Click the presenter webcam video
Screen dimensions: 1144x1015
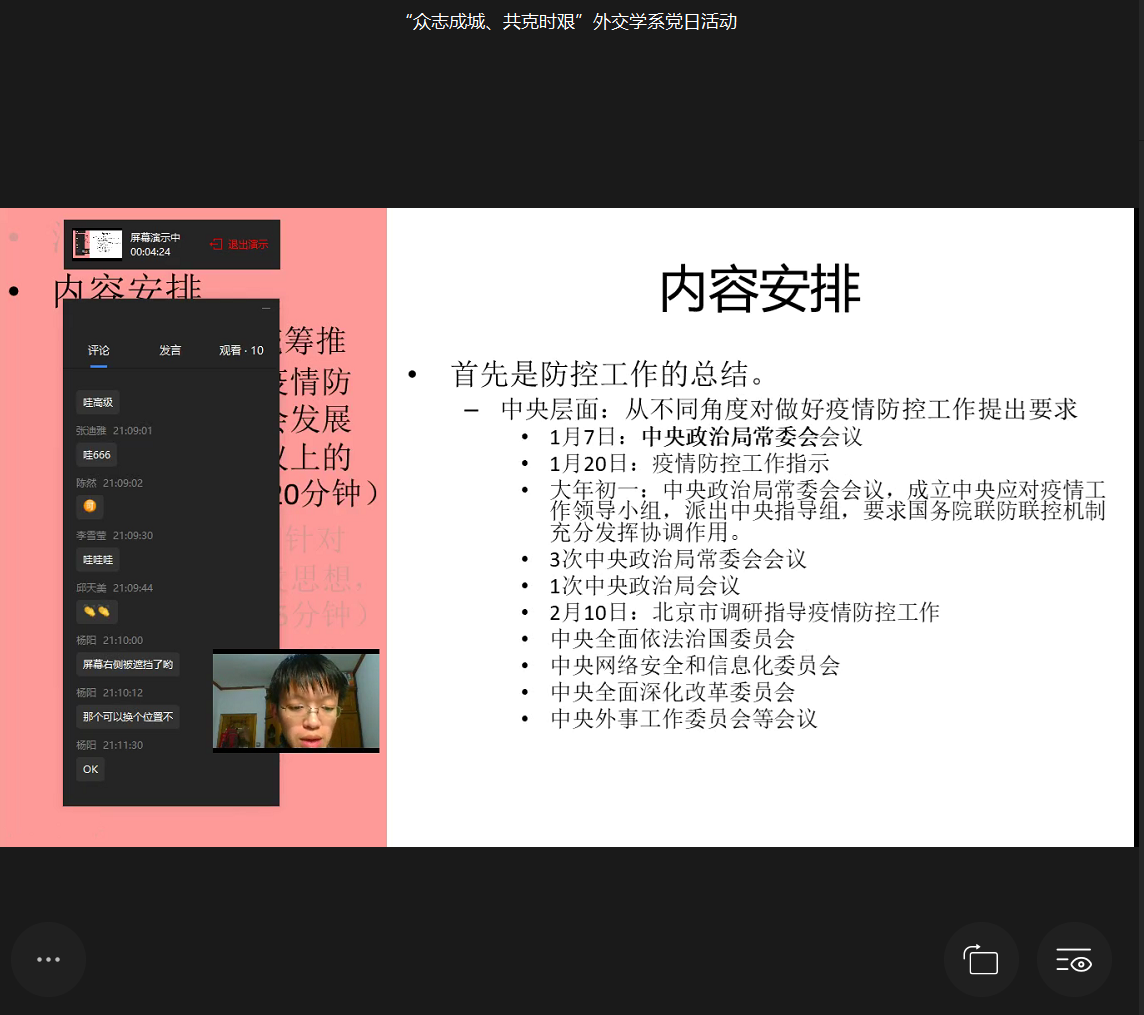[296, 700]
